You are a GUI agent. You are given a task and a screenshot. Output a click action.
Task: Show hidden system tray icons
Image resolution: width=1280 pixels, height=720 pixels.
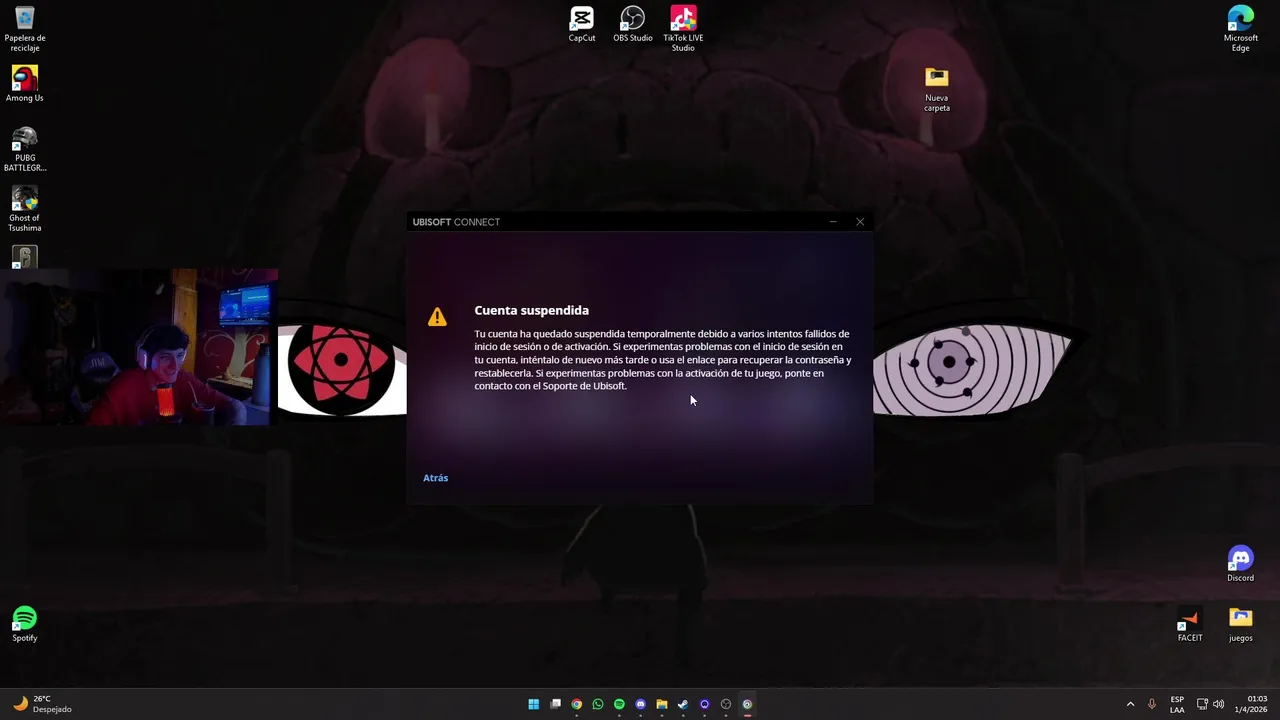[1131, 704]
